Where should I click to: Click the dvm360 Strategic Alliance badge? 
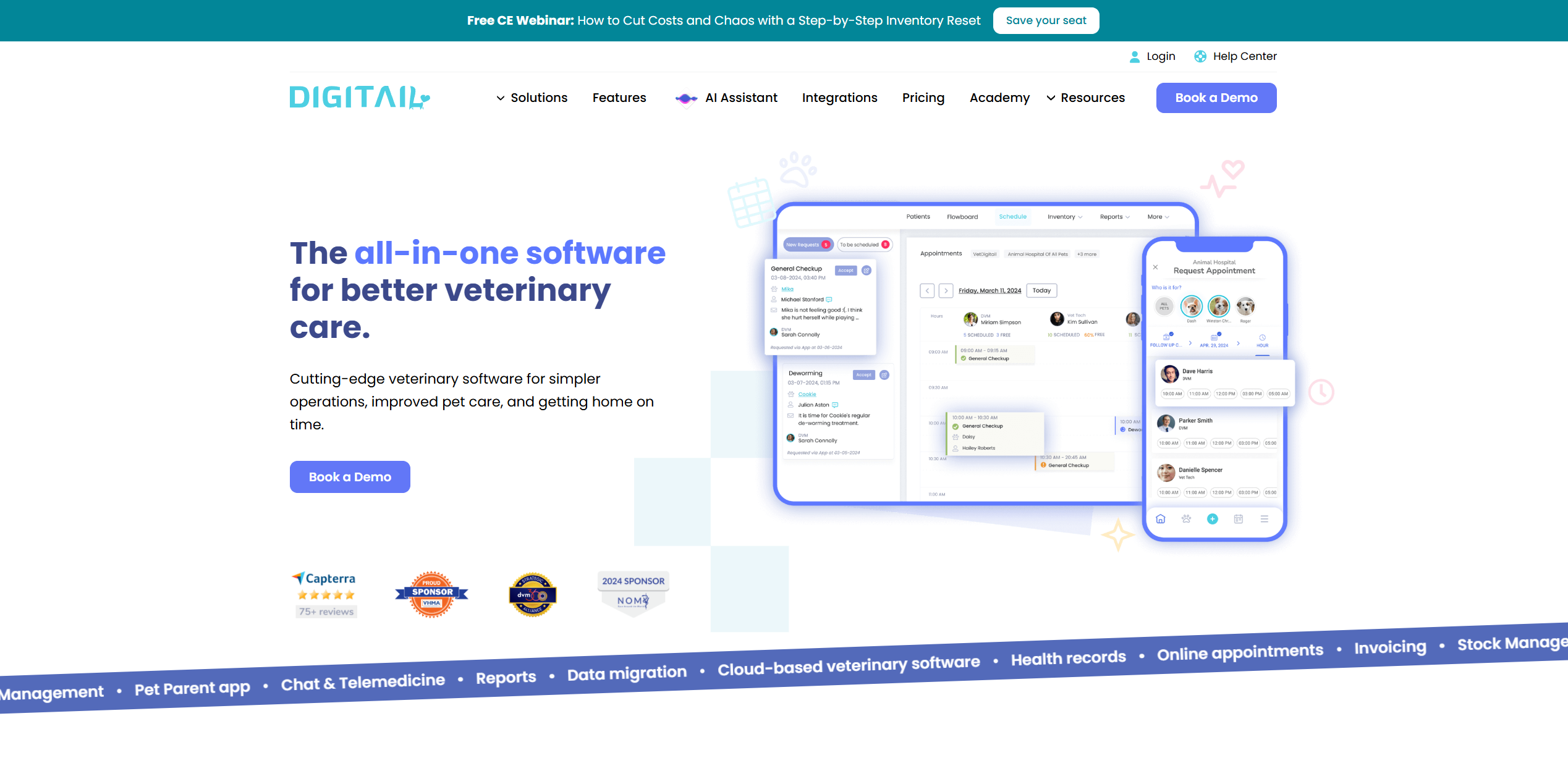click(x=533, y=595)
